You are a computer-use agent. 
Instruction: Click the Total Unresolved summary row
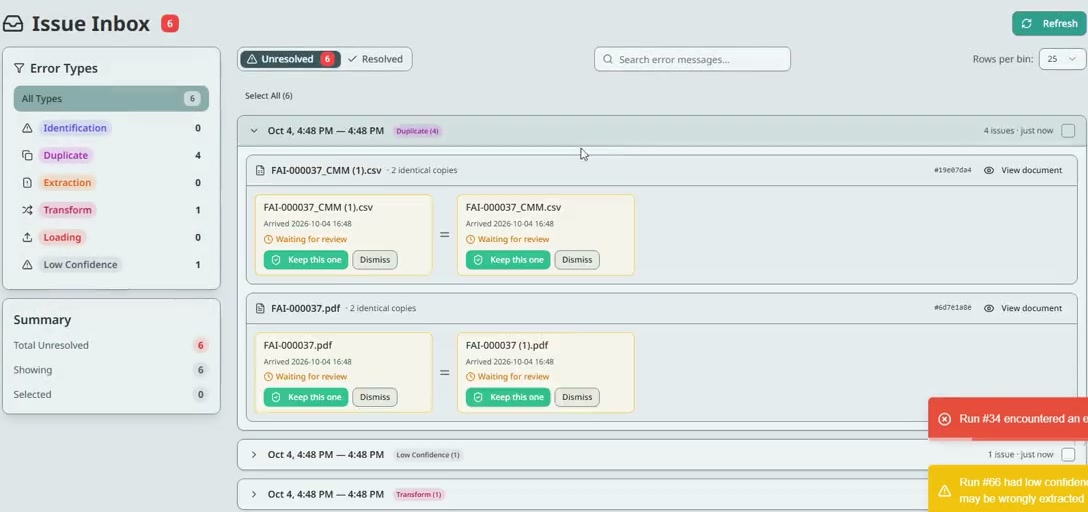click(111, 345)
